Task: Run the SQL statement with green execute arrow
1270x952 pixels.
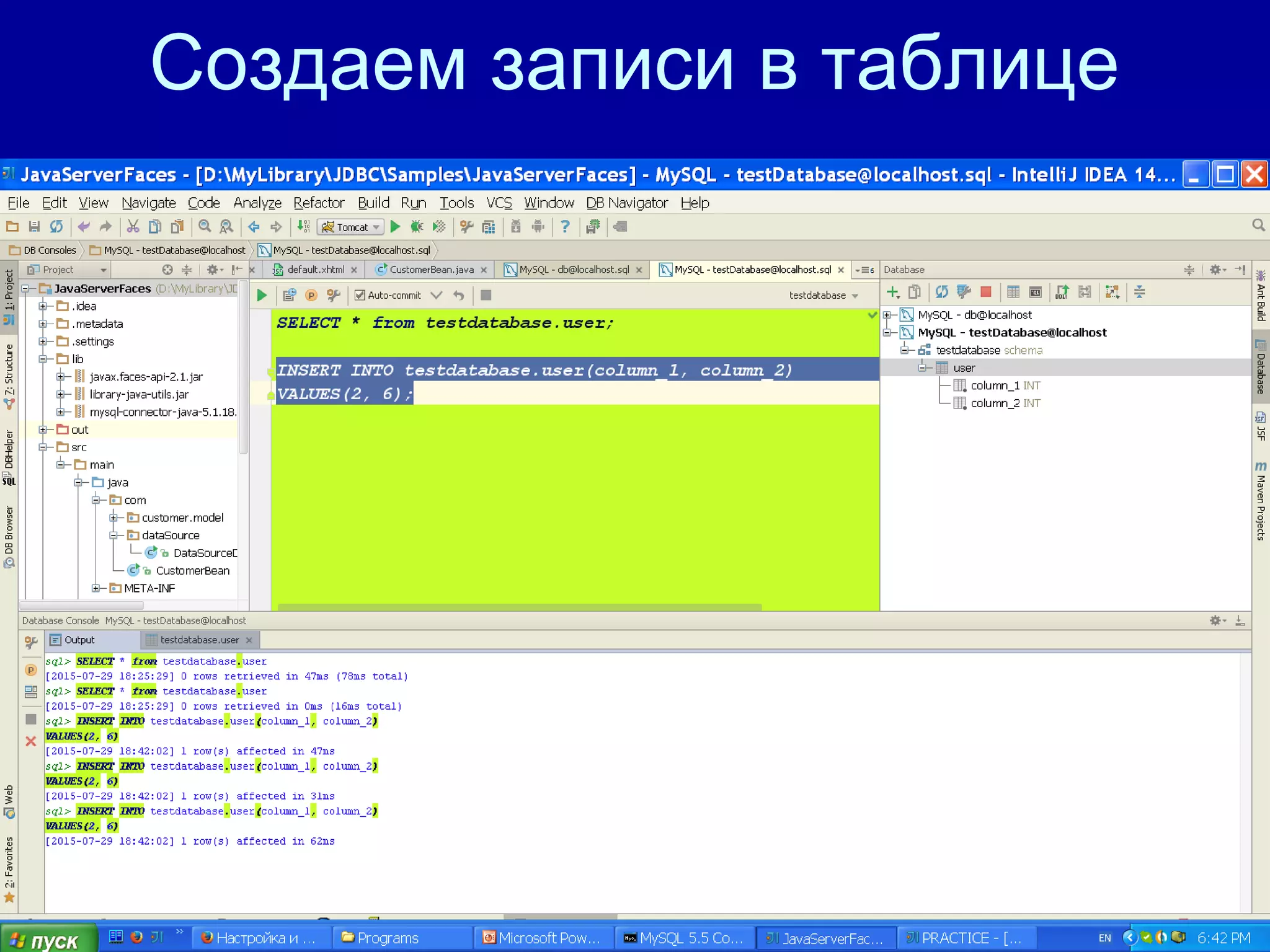Action: [262, 296]
